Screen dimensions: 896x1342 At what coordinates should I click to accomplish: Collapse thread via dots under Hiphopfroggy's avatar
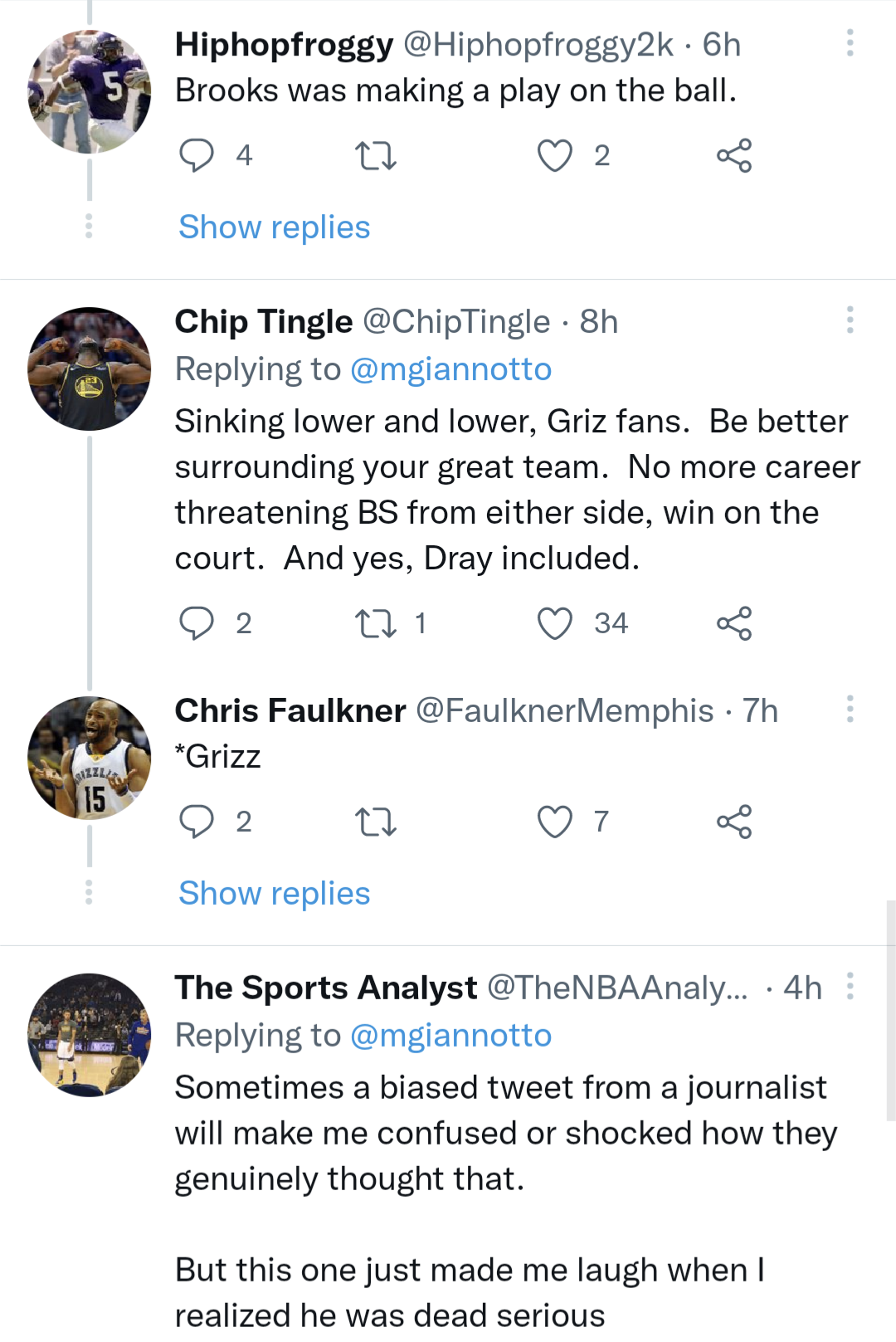pos(89,227)
